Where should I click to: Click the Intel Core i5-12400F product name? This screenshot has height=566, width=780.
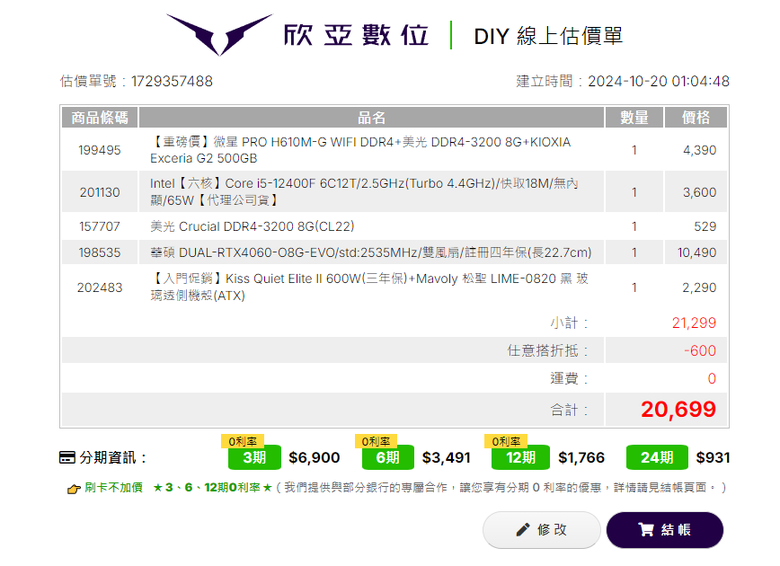364,192
